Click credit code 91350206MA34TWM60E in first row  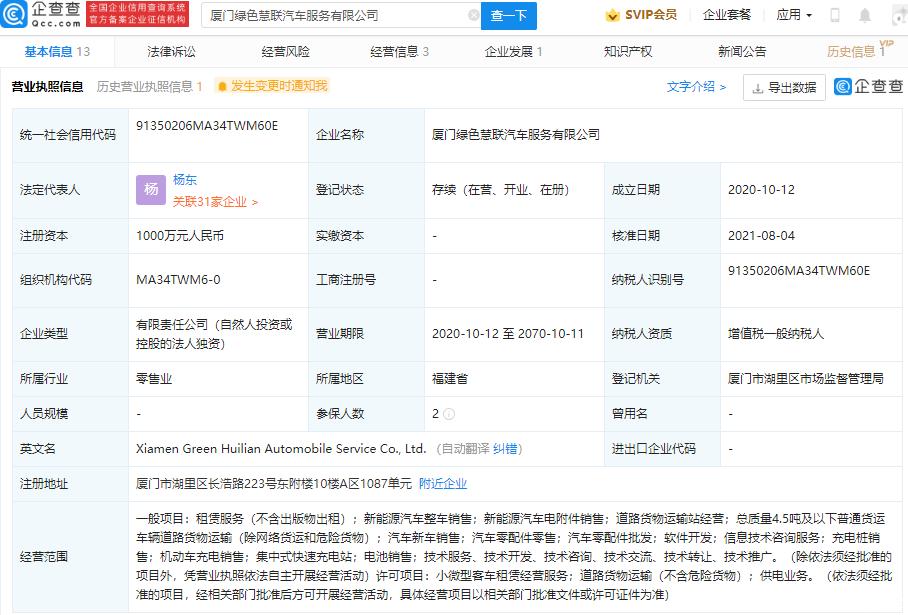click(x=207, y=126)
